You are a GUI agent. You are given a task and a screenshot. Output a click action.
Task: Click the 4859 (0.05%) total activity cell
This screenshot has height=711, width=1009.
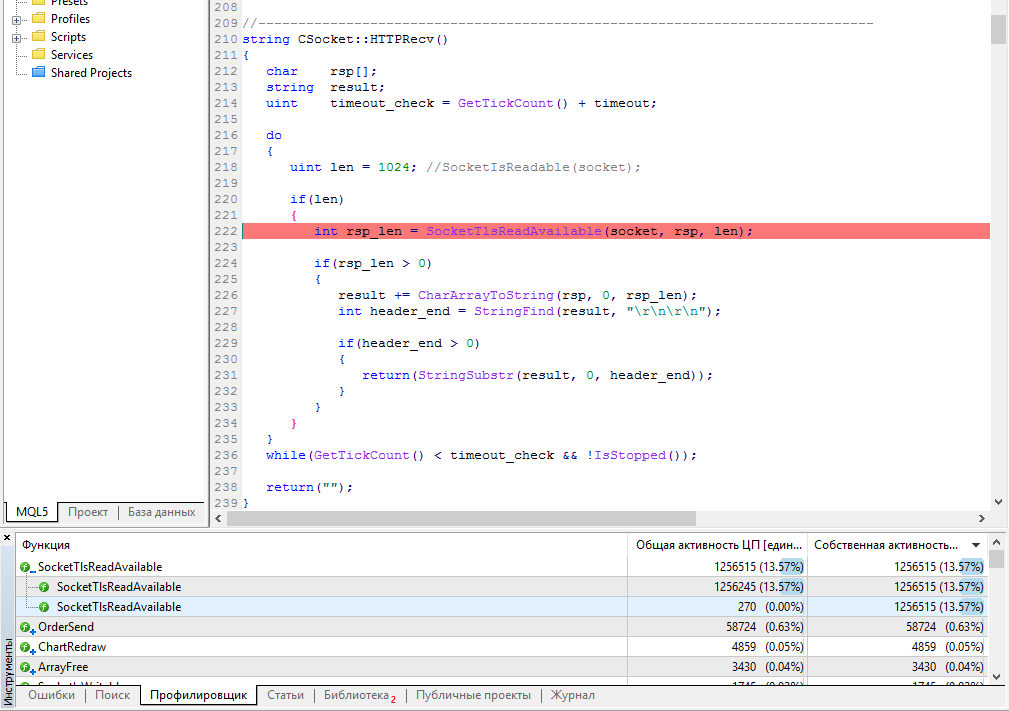717,647
